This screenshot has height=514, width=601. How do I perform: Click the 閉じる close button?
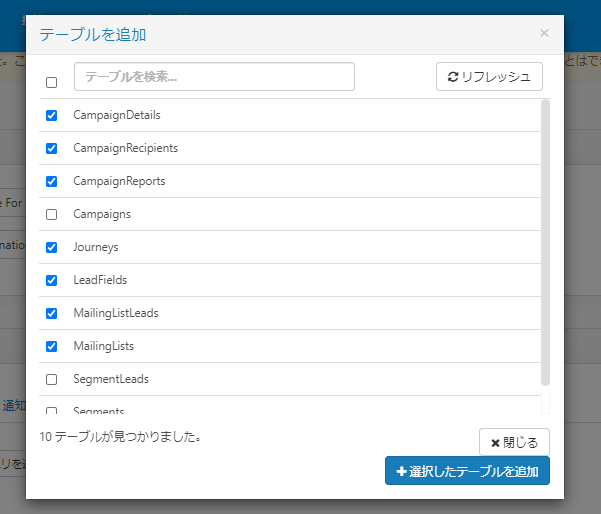pos(514,442)
